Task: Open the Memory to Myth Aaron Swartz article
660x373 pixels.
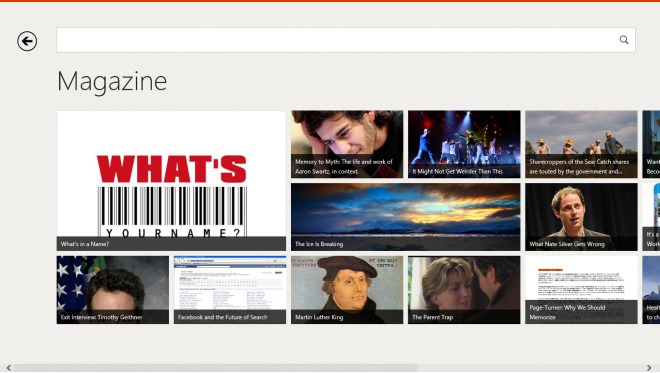Action: pyautogui.click(x=347, y=144)
